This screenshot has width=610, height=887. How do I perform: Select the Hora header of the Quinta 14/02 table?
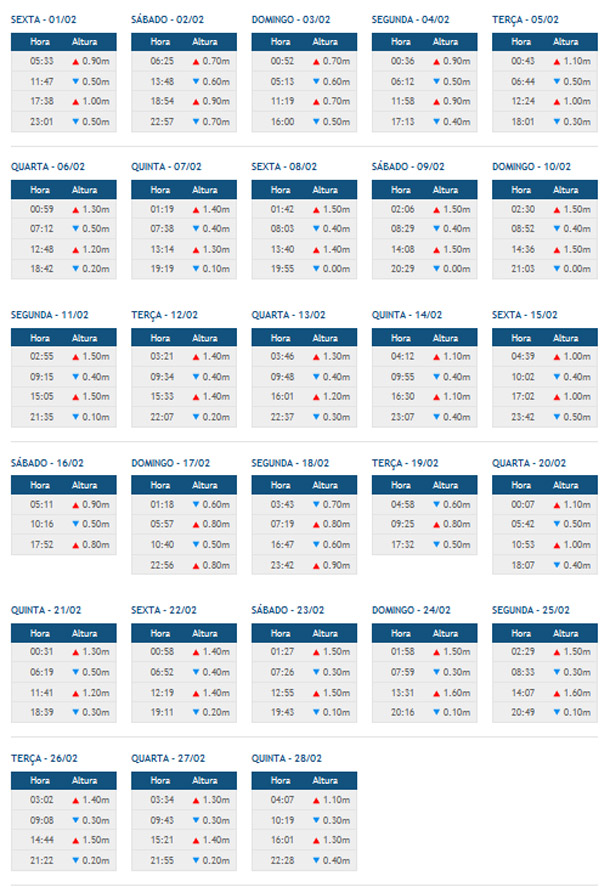[401, 337]
